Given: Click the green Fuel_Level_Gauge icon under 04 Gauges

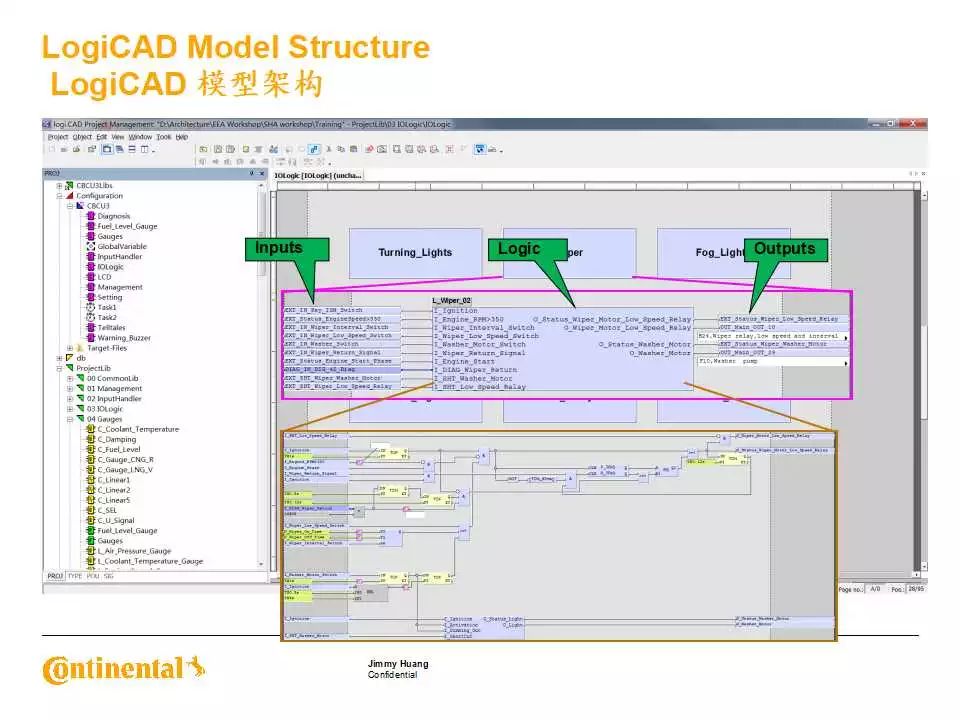Looking at the screenshot, I should tap(90, 531).
